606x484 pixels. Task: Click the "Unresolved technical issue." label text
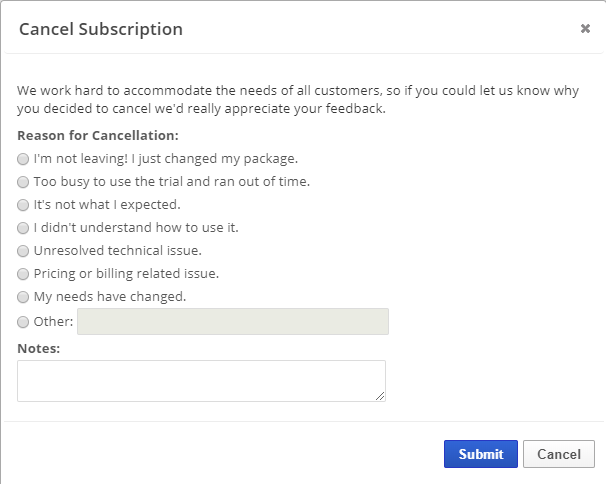117,251
